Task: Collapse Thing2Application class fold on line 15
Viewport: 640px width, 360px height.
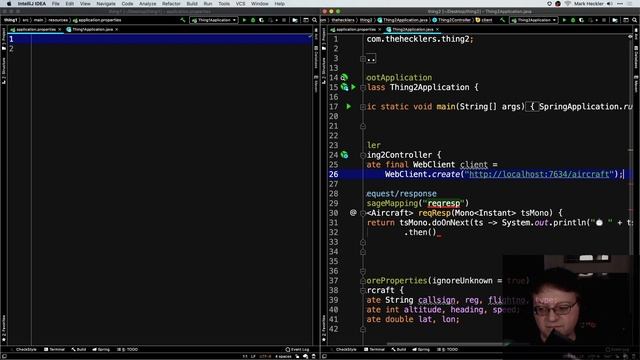Action: pos(362,87)
